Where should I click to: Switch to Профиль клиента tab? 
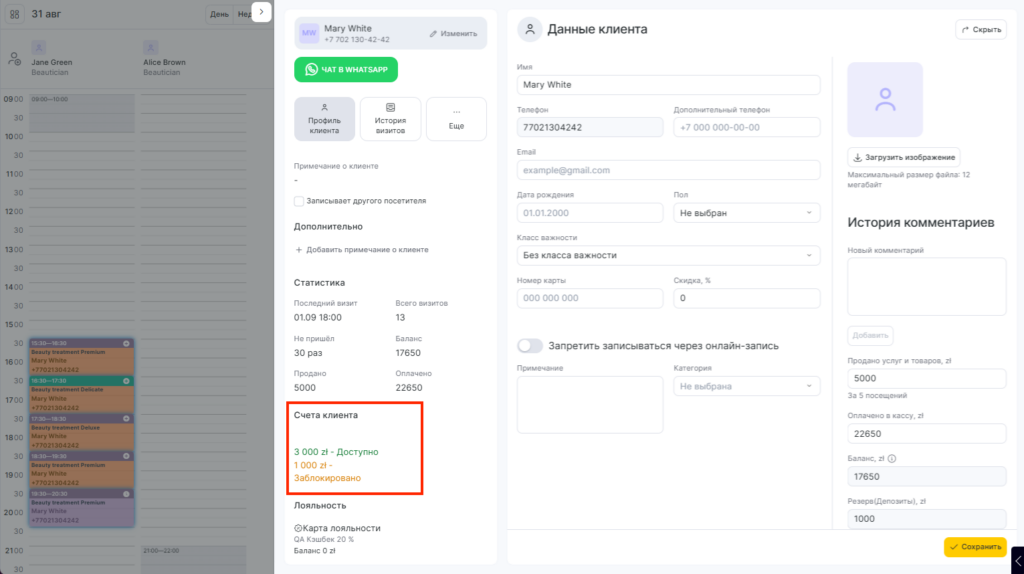tap(325, 119)
